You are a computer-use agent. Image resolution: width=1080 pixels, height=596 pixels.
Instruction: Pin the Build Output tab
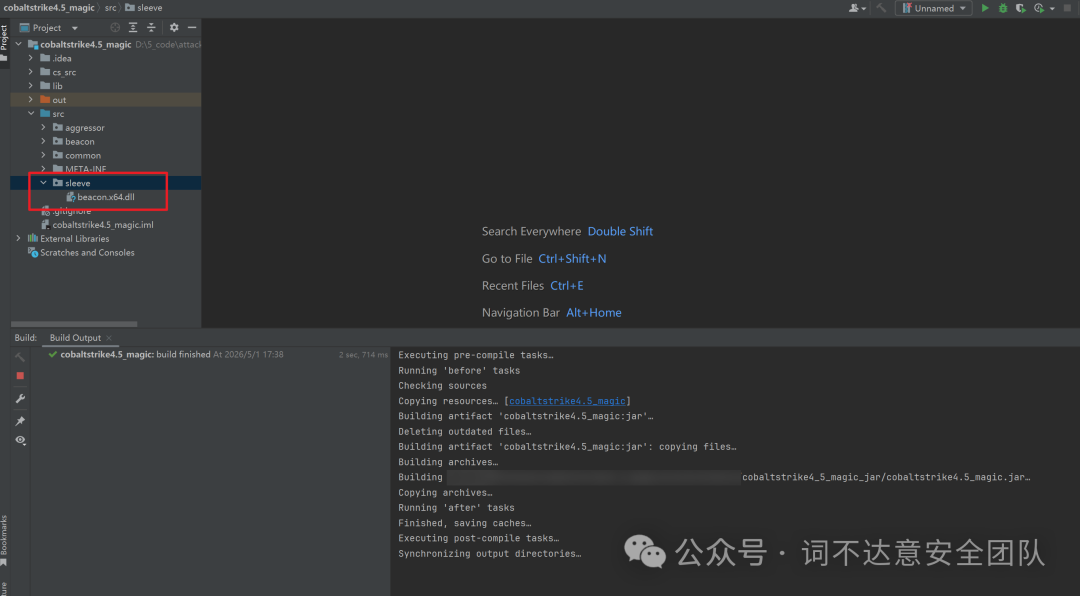pyautogui.click(x=20, y=420)
